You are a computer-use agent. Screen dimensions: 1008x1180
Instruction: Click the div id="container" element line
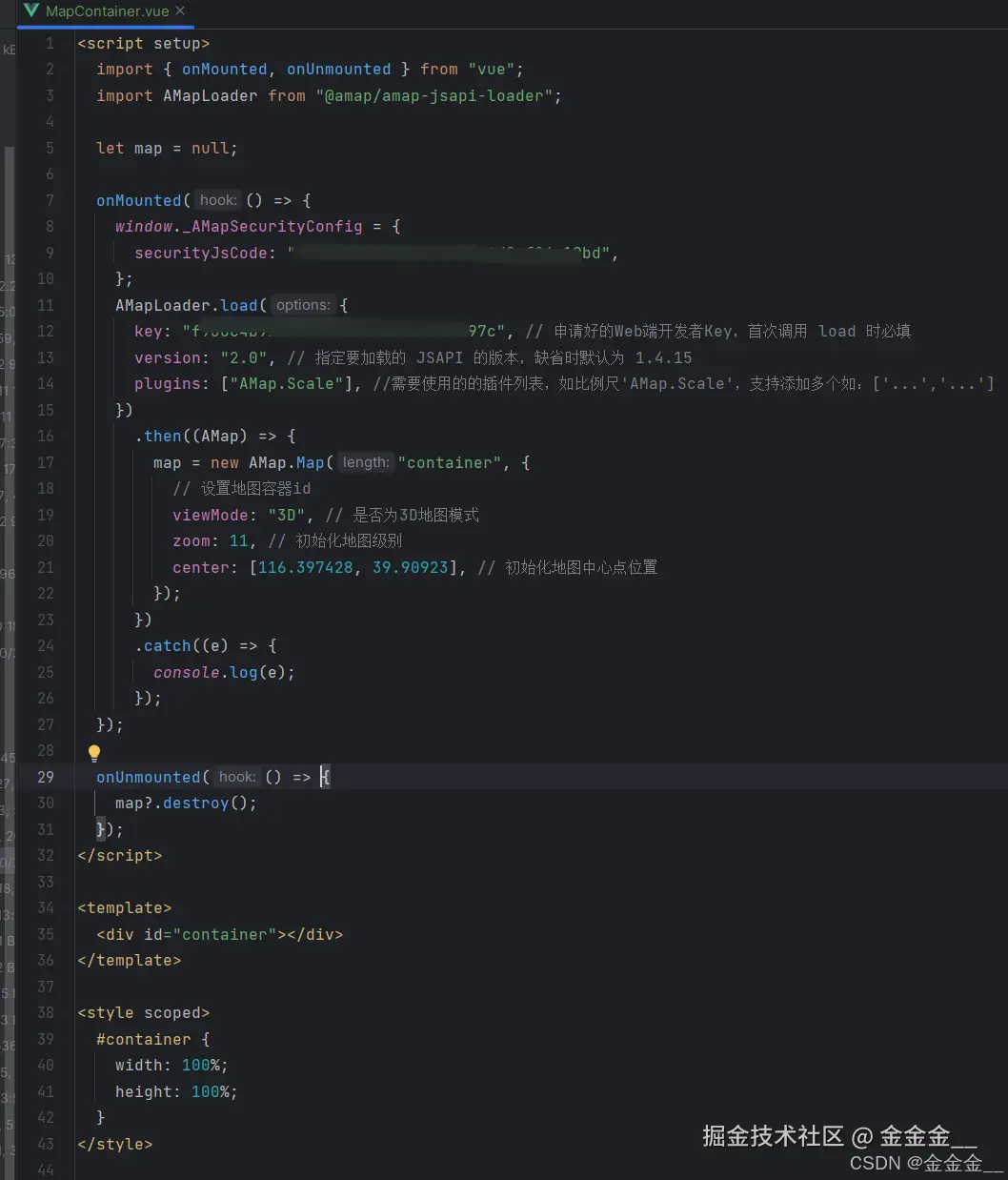pyautogui.click(x=220, y=934)
